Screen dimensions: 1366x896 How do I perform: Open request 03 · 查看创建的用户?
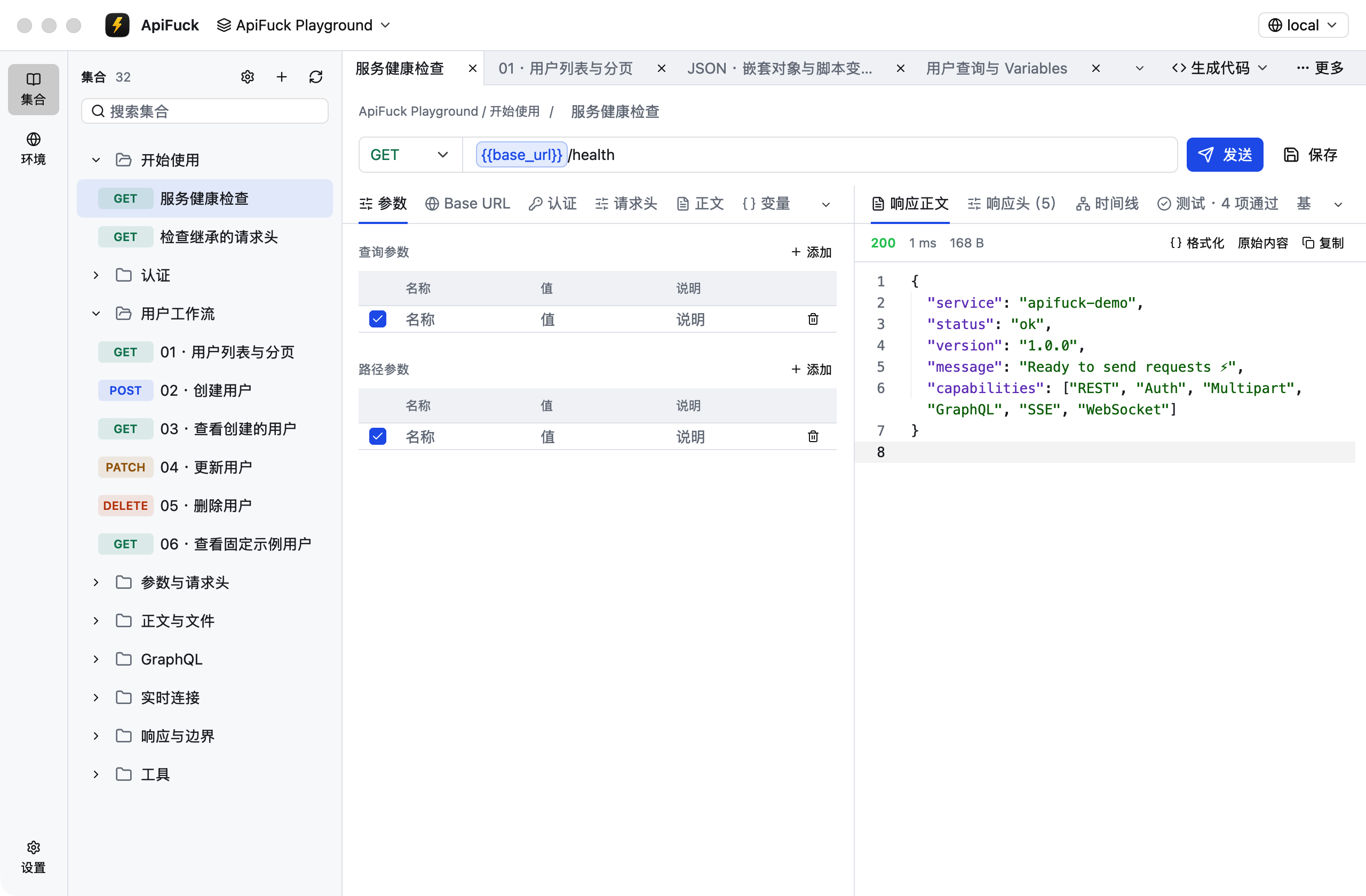[205, 429]
